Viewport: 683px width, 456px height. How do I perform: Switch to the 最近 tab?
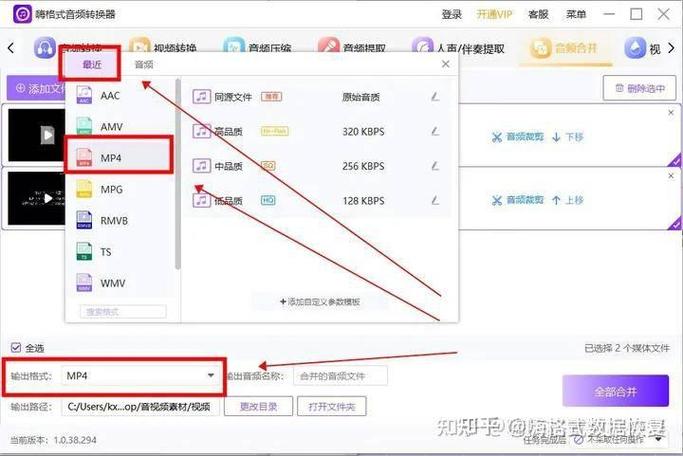tap(91, 64)
